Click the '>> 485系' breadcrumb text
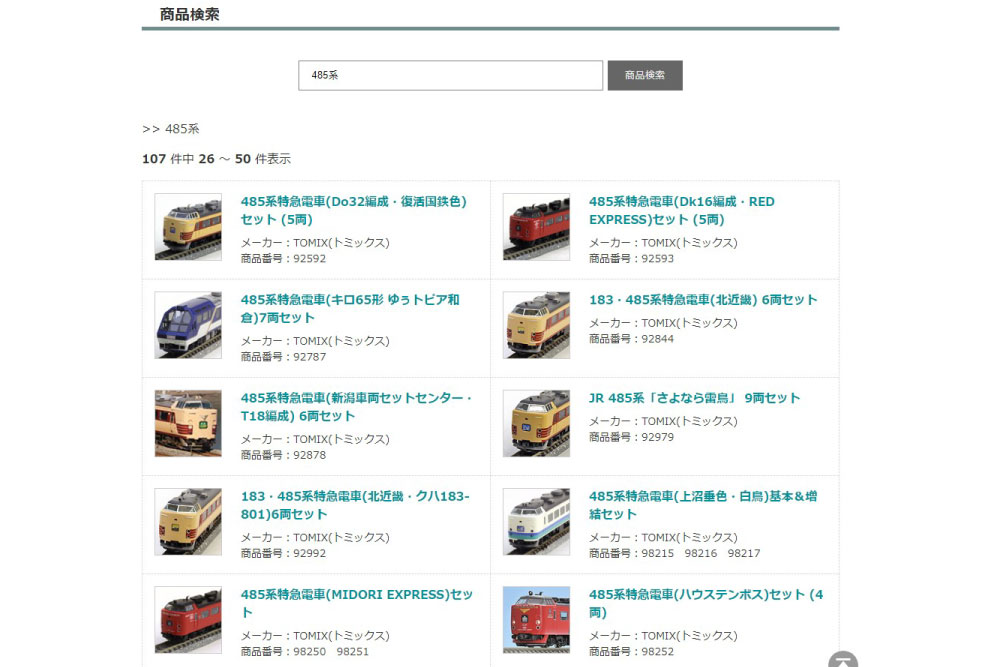The width and height of the screenshot is (1000, 667). click(171, 129)
